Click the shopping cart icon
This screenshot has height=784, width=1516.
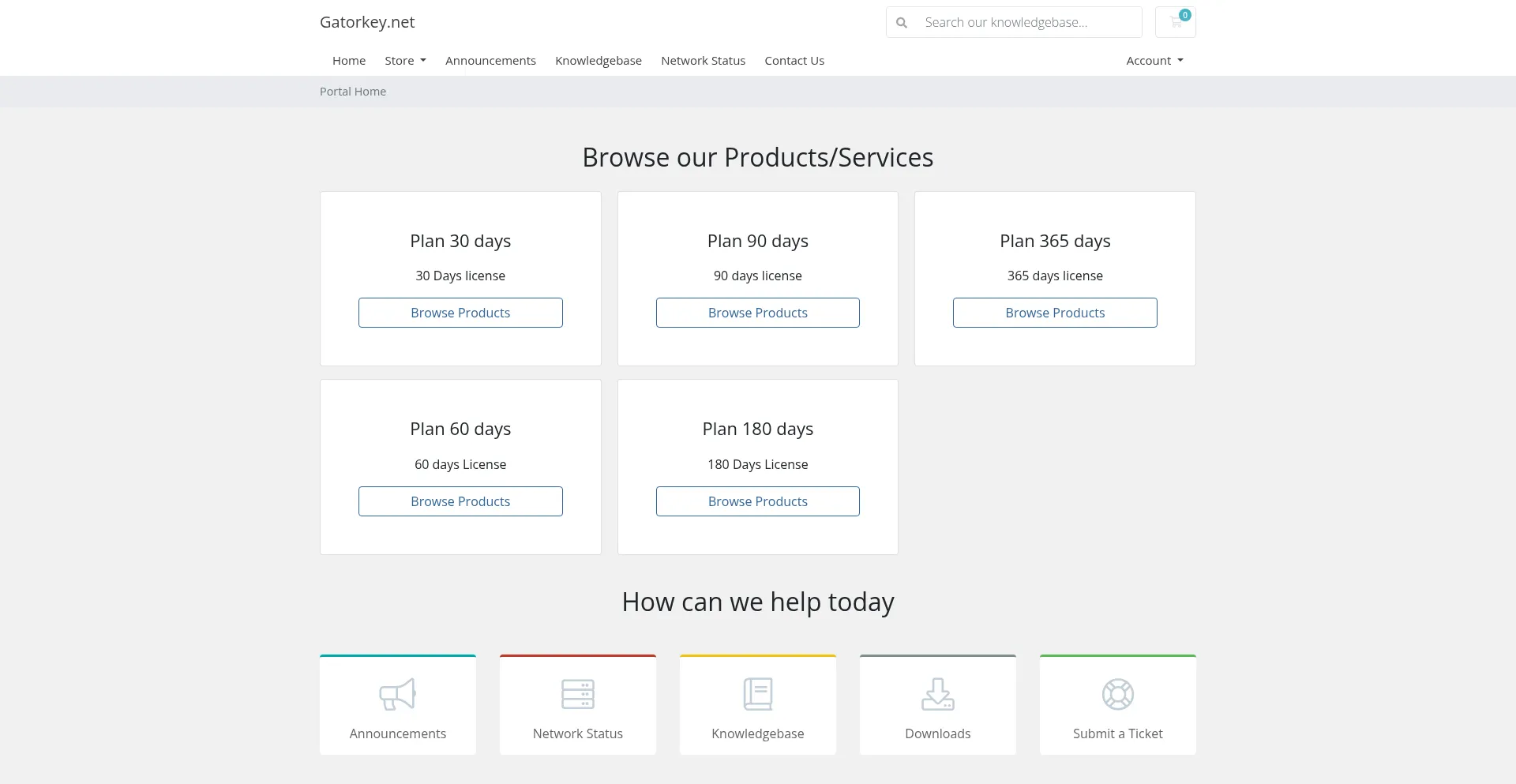click(x=1175, y=22)
